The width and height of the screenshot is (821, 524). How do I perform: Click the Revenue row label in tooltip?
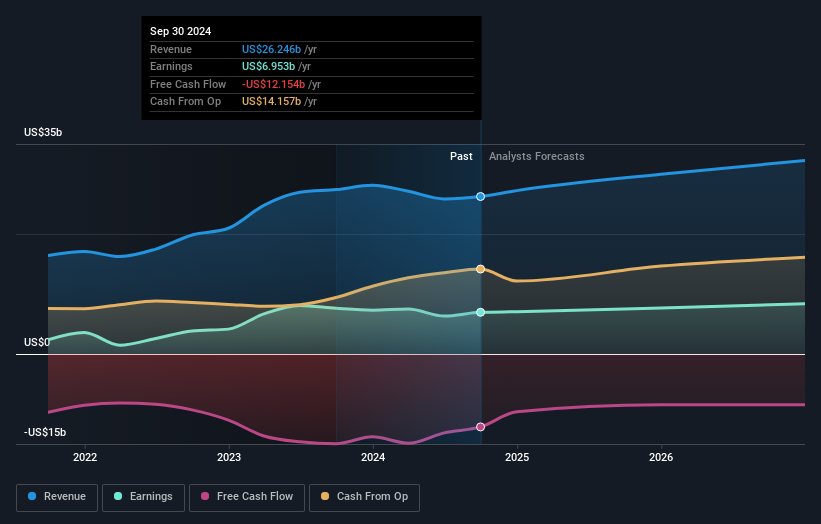[171, 49]
